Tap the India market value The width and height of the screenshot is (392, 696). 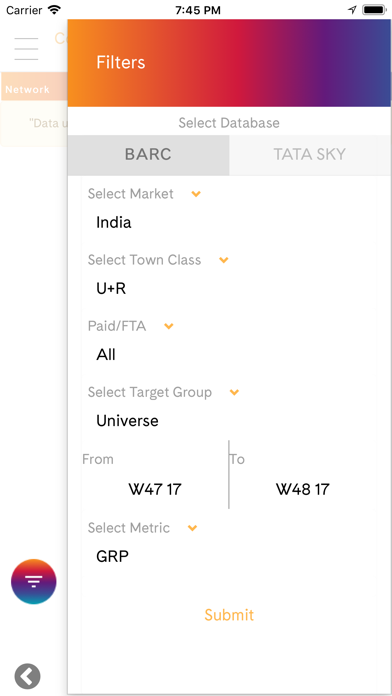click(x=114, y=222)
